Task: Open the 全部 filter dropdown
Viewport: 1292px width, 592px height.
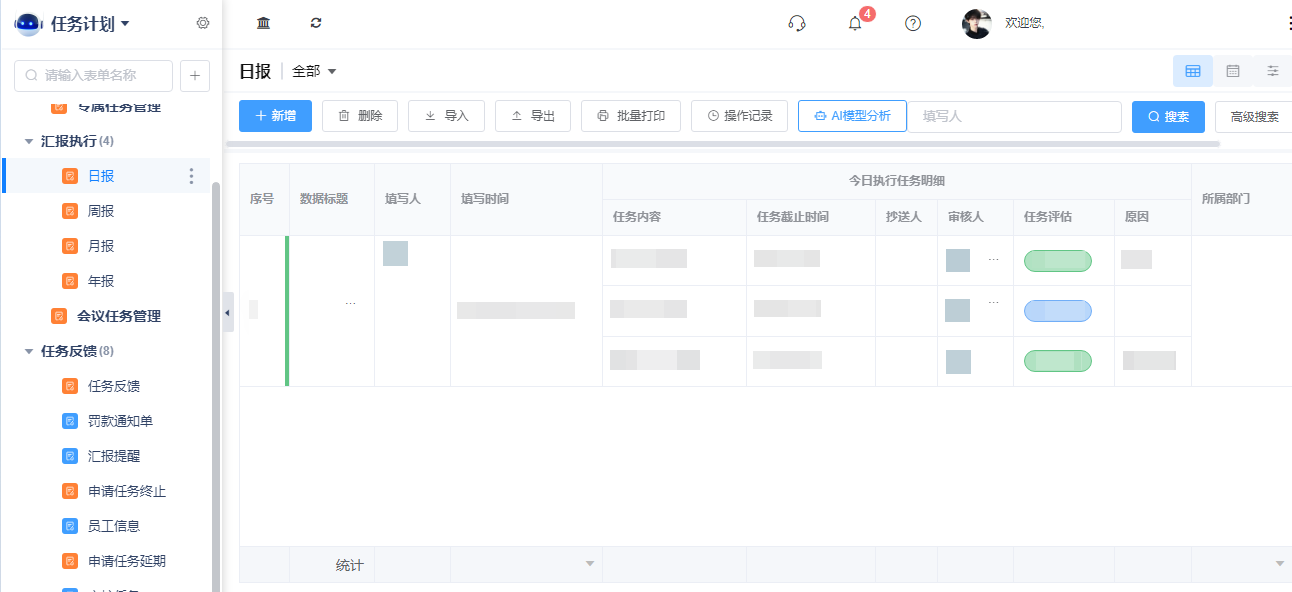Action: [x=314, y=71]
